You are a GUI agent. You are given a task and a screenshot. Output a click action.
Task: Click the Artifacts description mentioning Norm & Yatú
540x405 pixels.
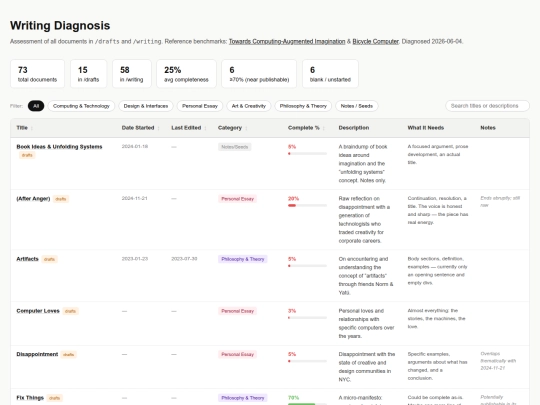pos(366,276)
